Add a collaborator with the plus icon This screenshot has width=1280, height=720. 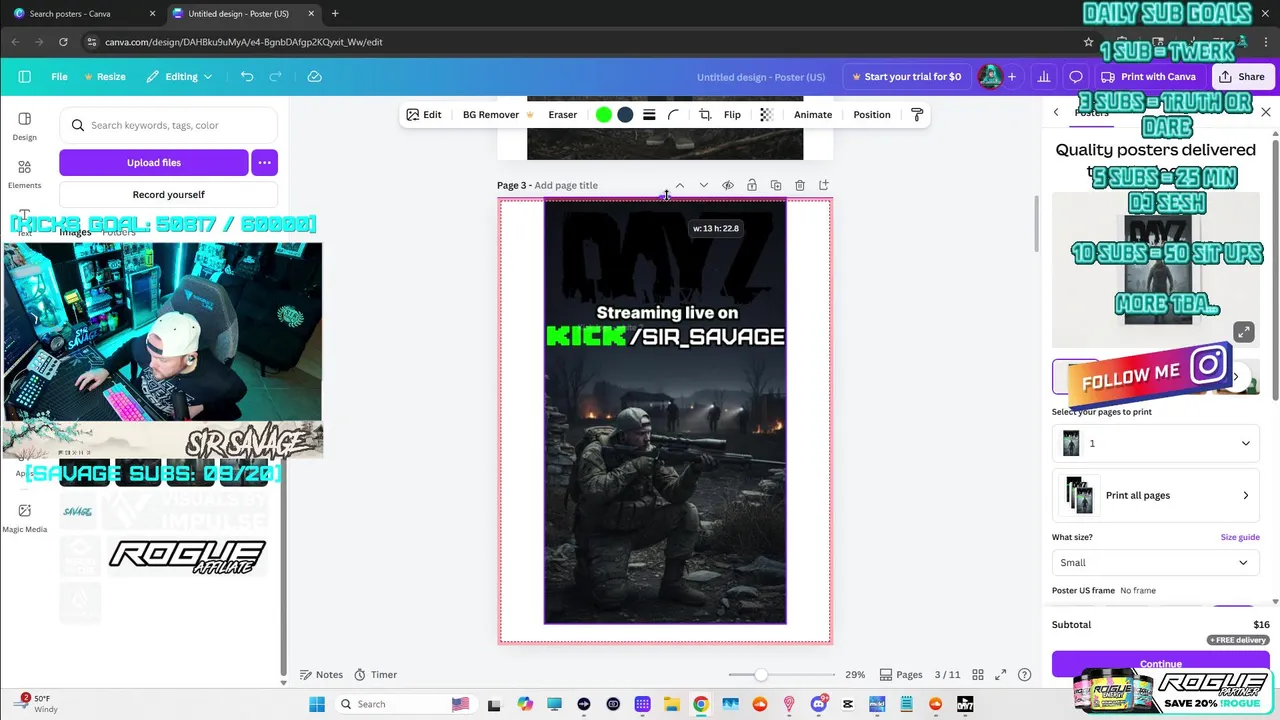click(x=1011, y=76)
